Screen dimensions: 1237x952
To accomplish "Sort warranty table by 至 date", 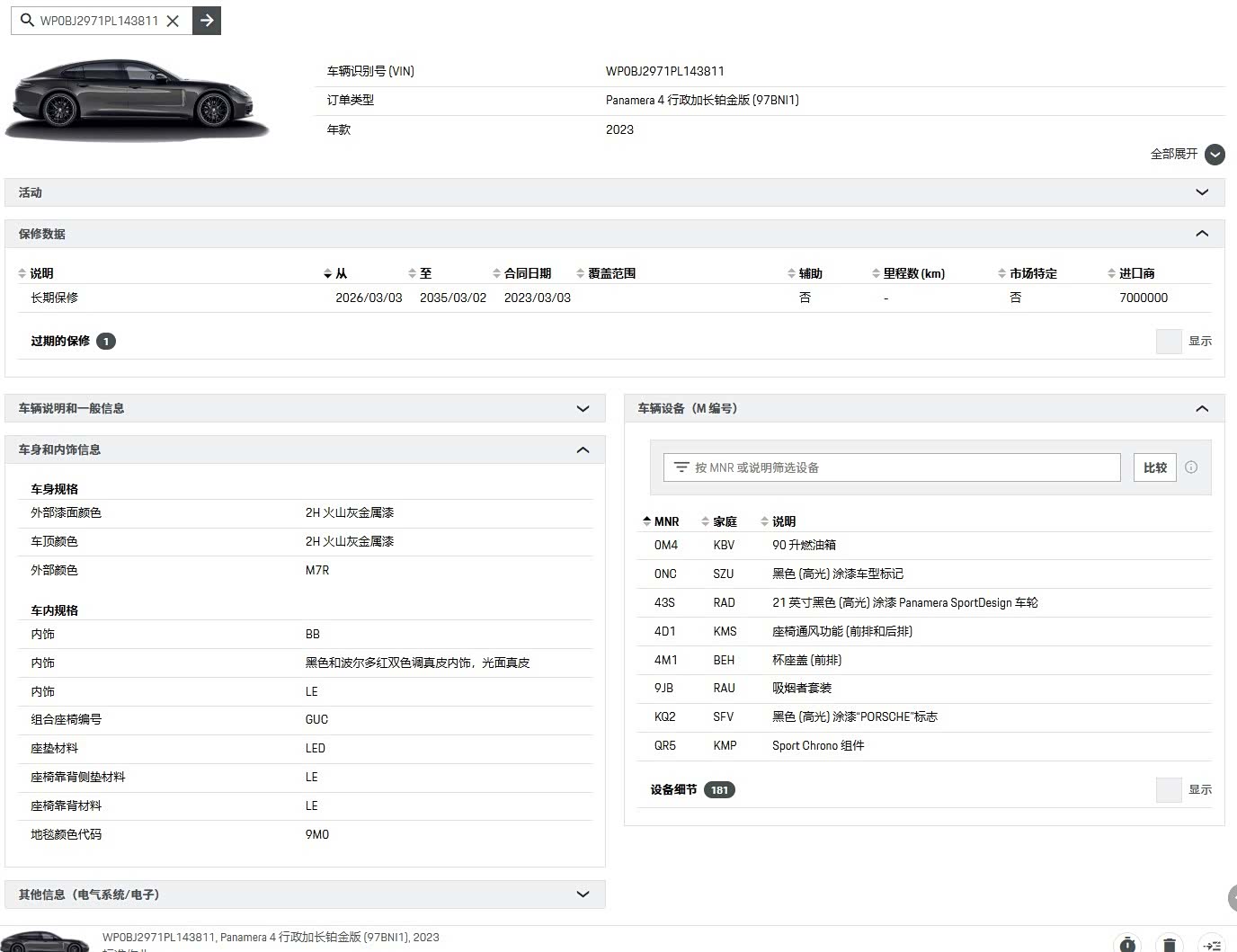I will [420, 273].
